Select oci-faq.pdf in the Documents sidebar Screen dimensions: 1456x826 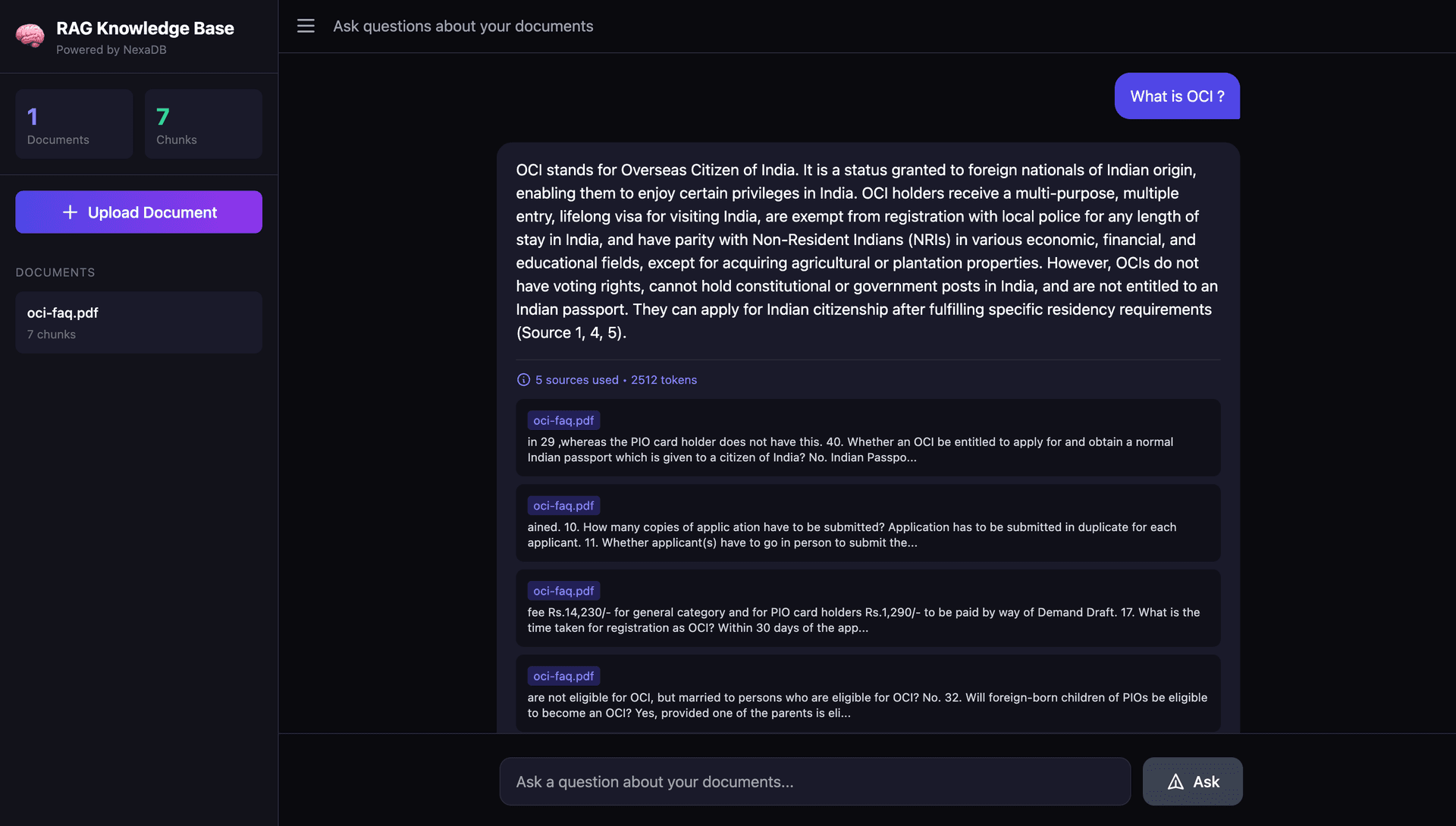(x=138, y=322)
